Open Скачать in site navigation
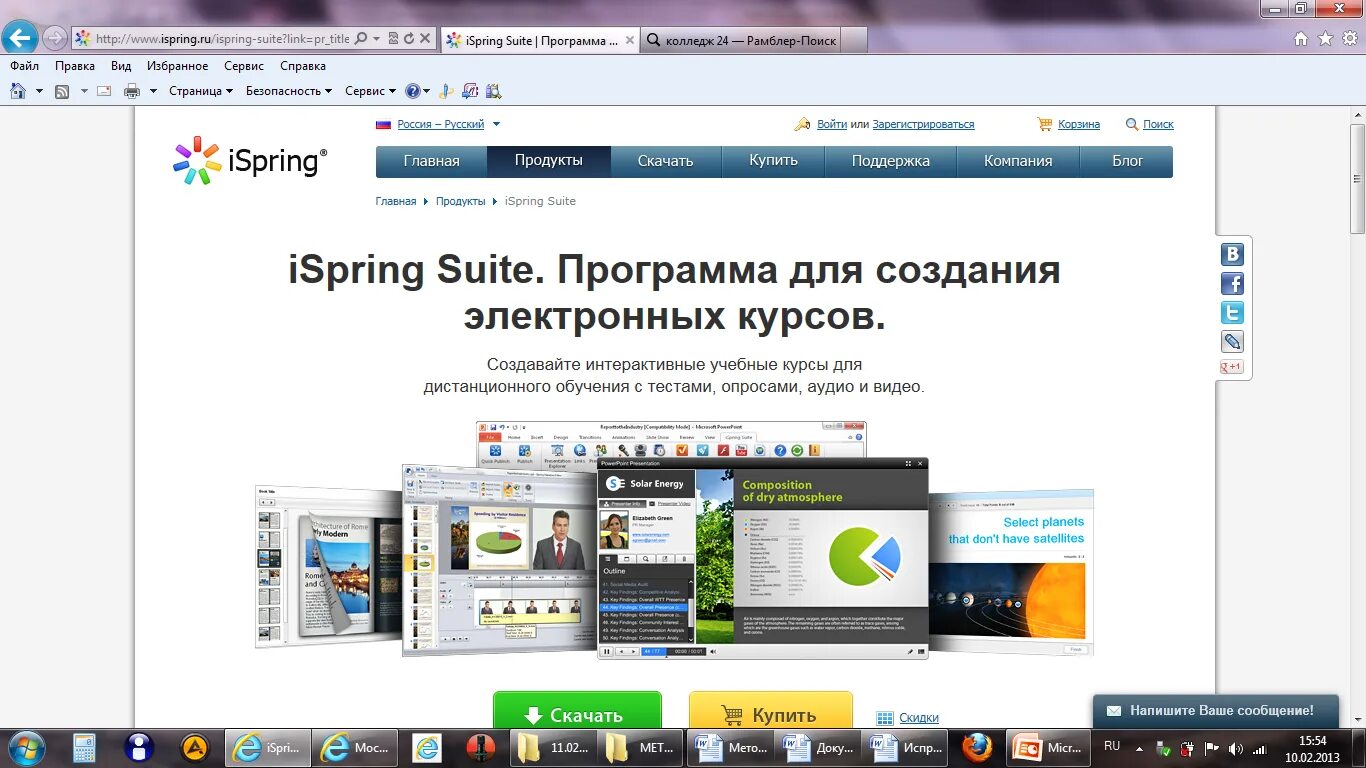1366x768 pixels. tap(666, 161)
